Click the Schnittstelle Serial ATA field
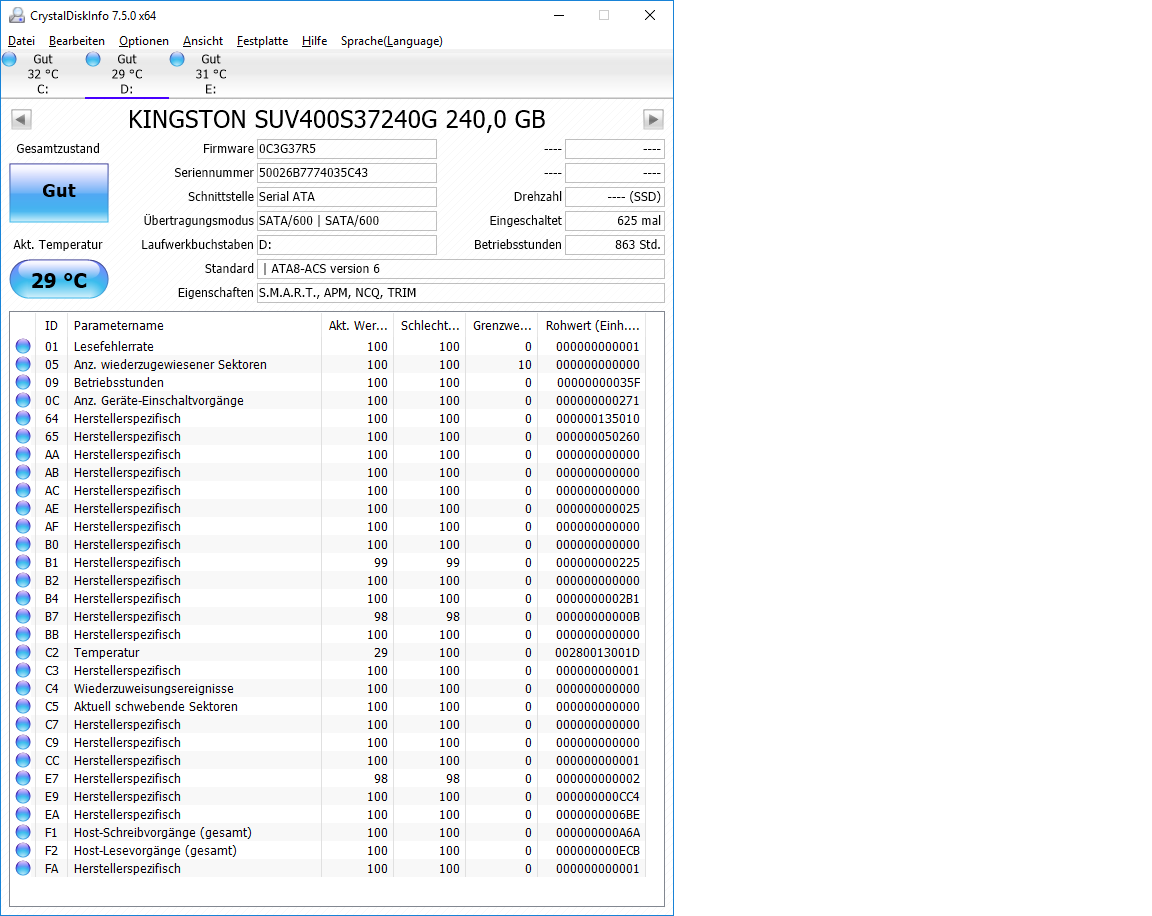Screen dimensions: 1152x916 pos(347,197)
